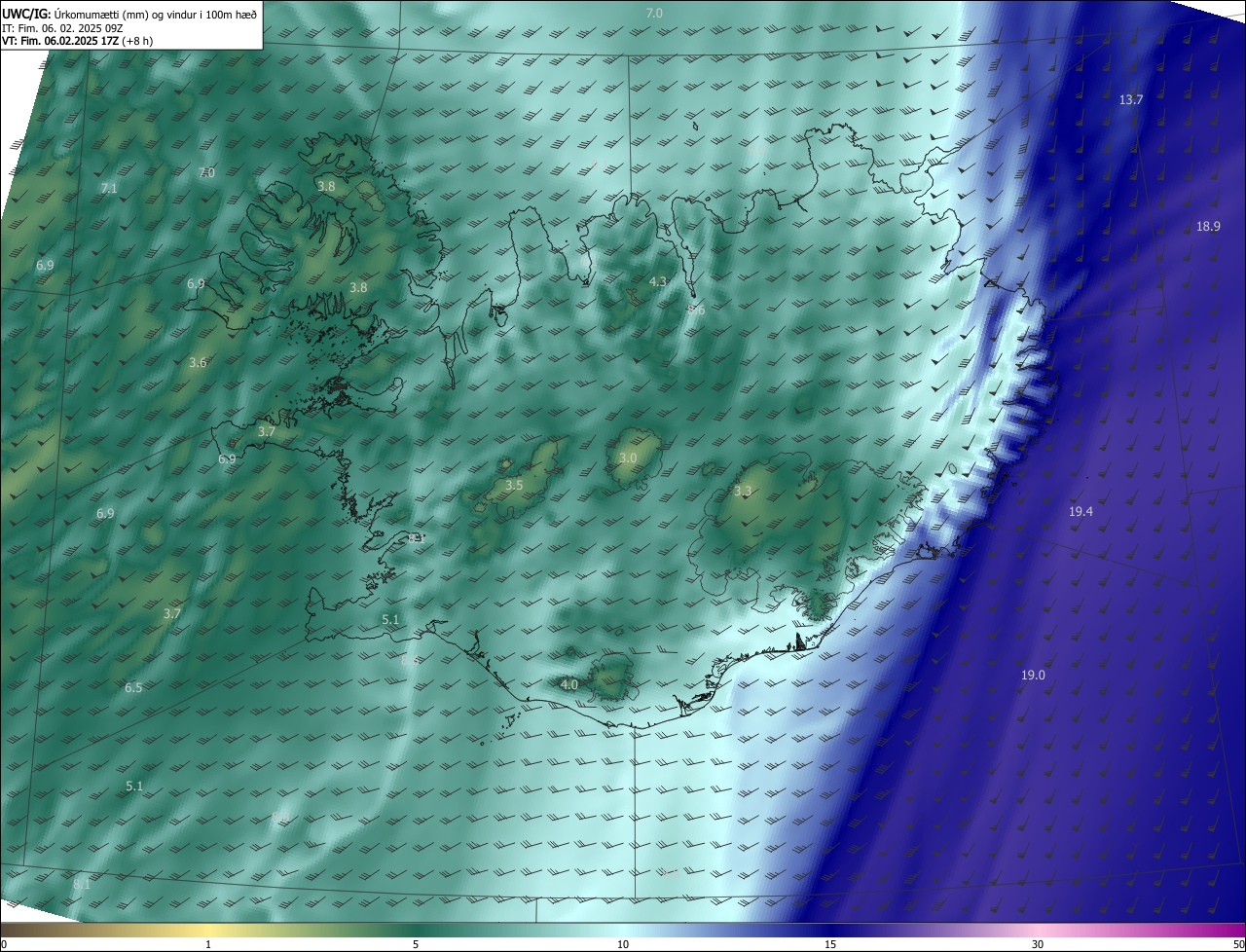1246x952 pixels.
Task: Click the 1 tick on colour scale
Action: (208, 944)
